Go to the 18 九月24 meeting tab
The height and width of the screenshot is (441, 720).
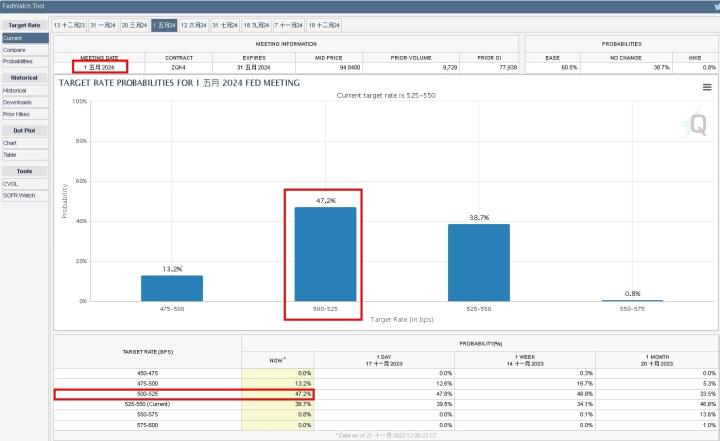point(256,25)
